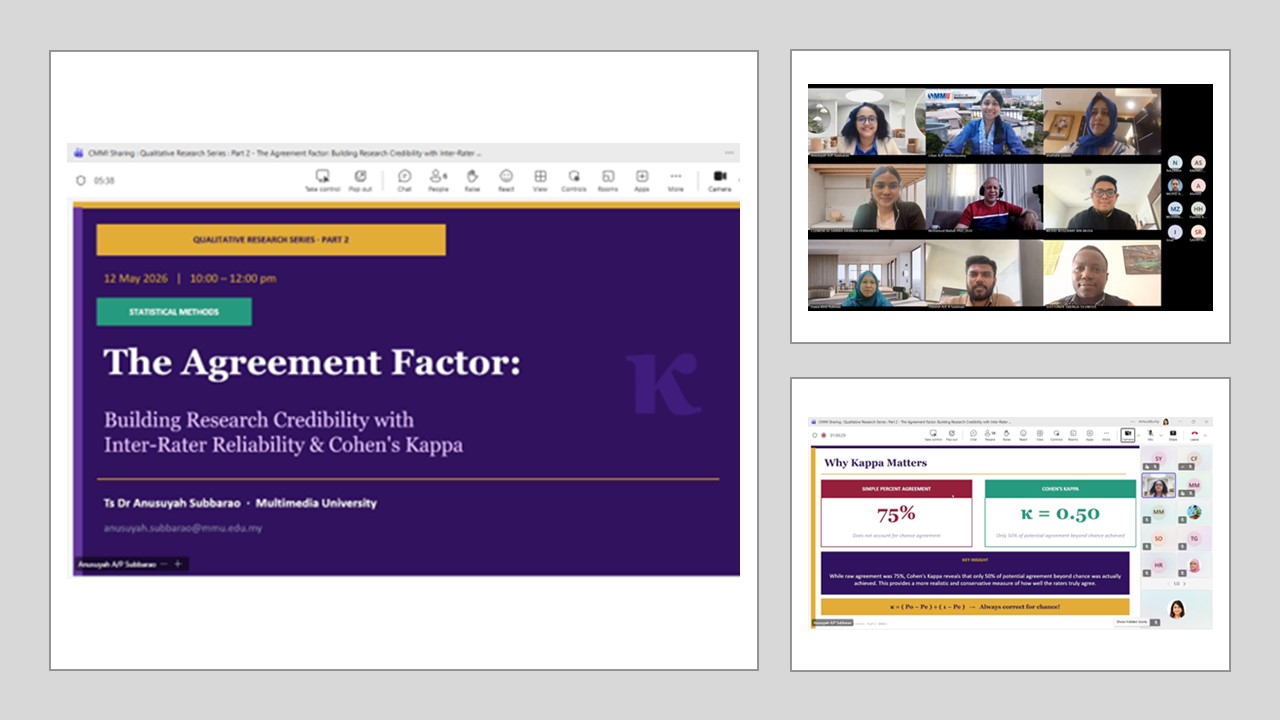
Task: Open Apps in the large left meeting window
Action: coord(642,180)
